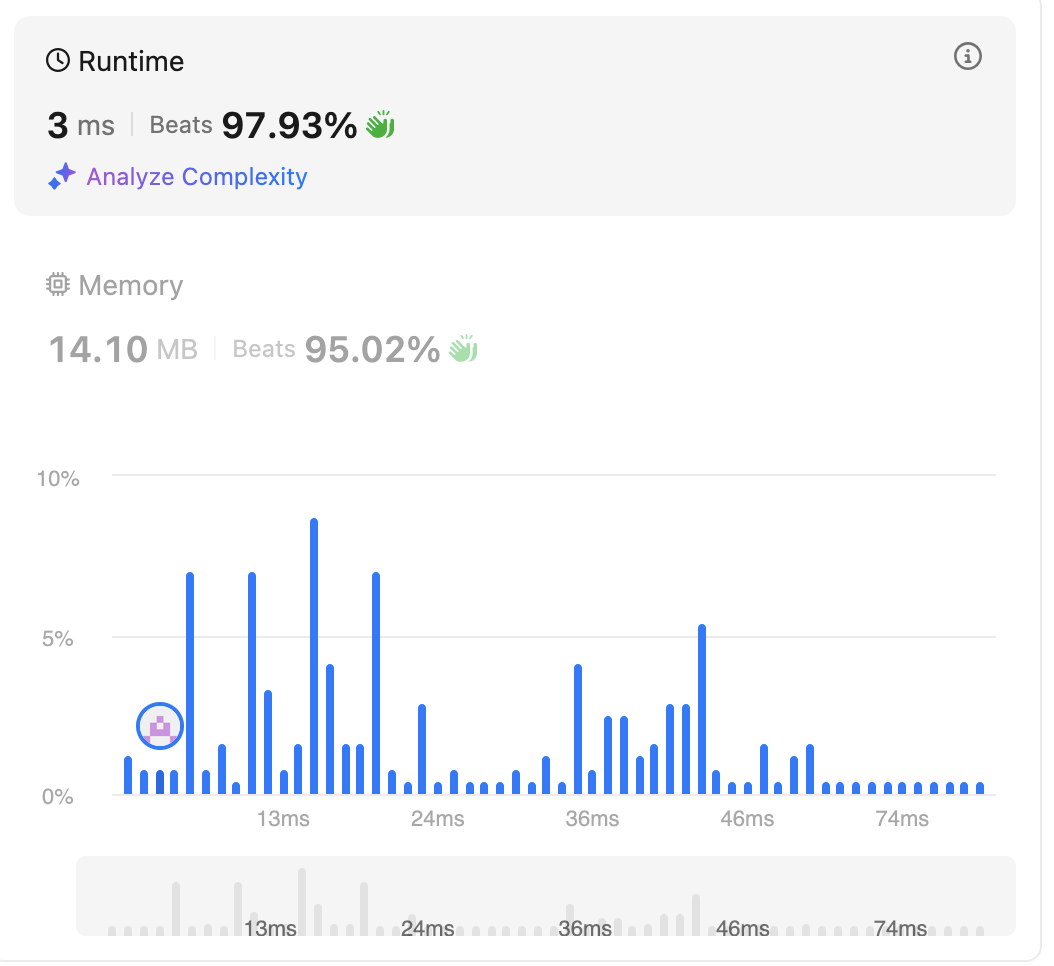This screenshot has height=966, width=1054.
Task: Click the 13ms label on the main chart axis
Action: [x=283, y=819]
